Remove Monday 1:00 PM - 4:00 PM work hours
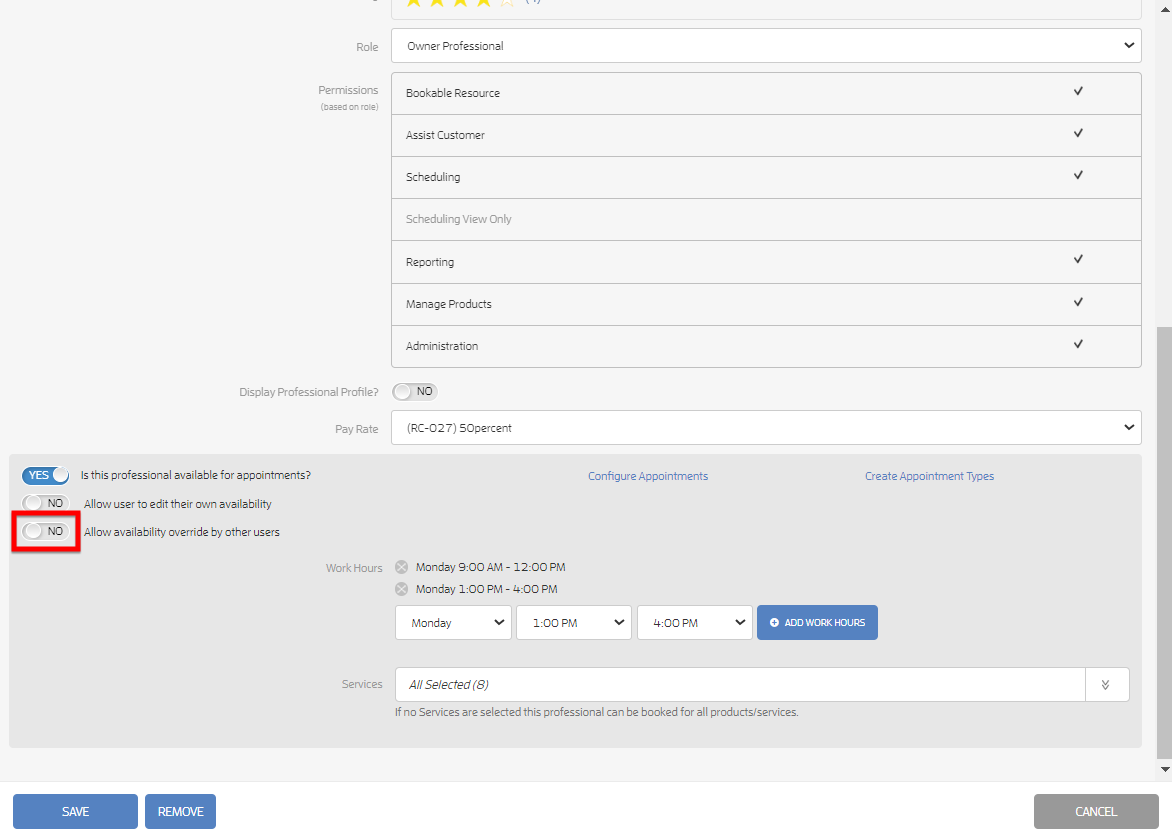 click(x=401, y=589)
